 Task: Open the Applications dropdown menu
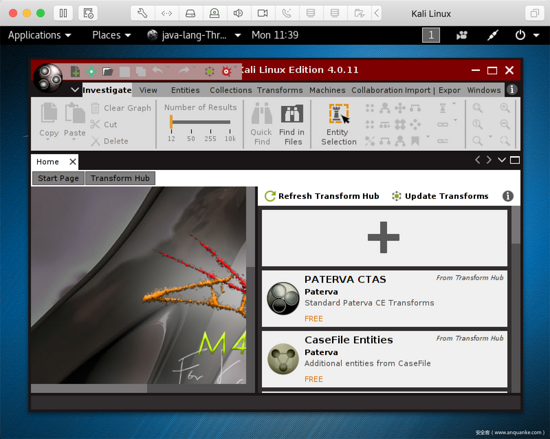(39, 35)
